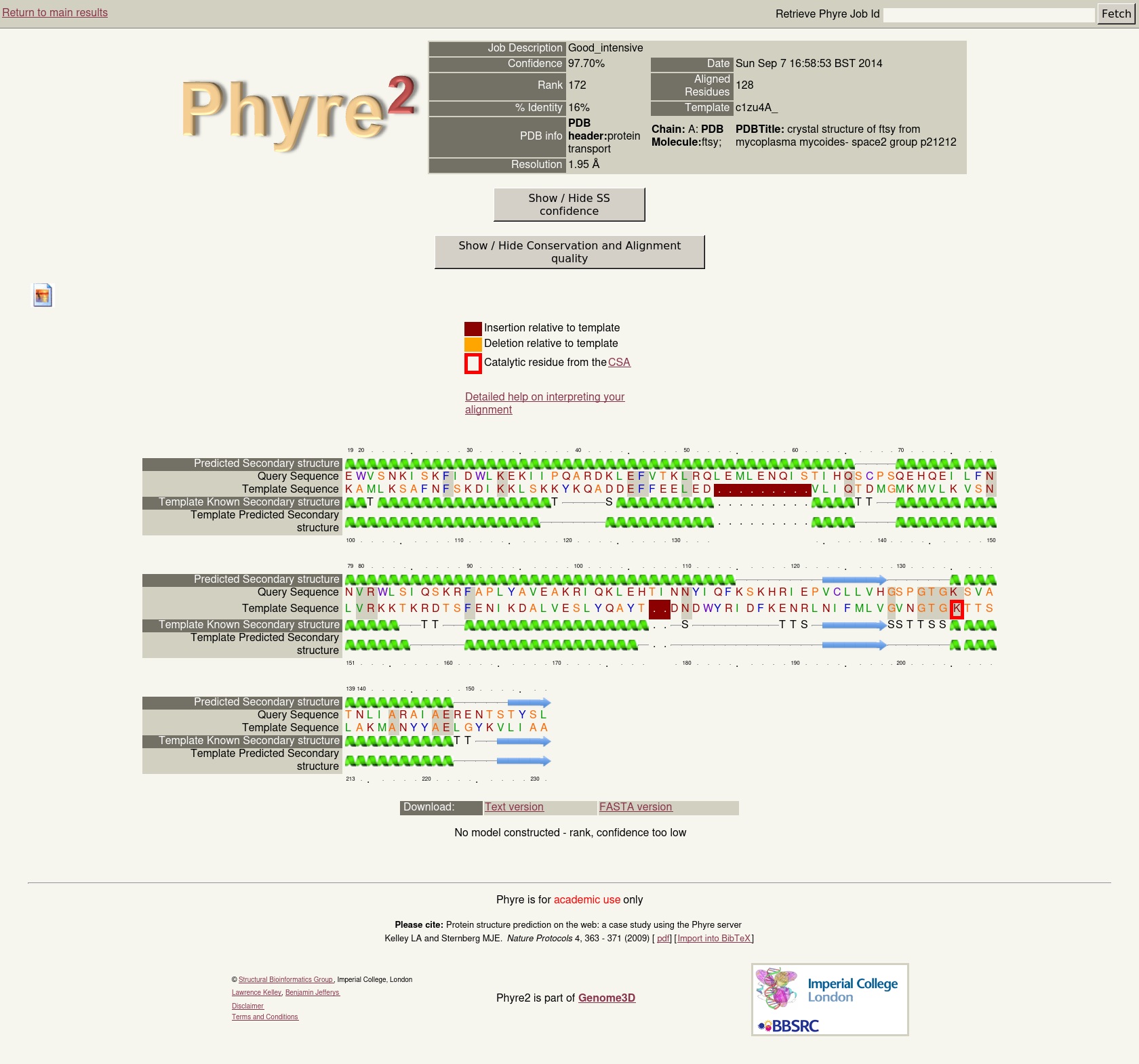Viewport: 1139px width, 1064px height.
Task: Click the small image document icon at left
Action: (x=43, y=295)
